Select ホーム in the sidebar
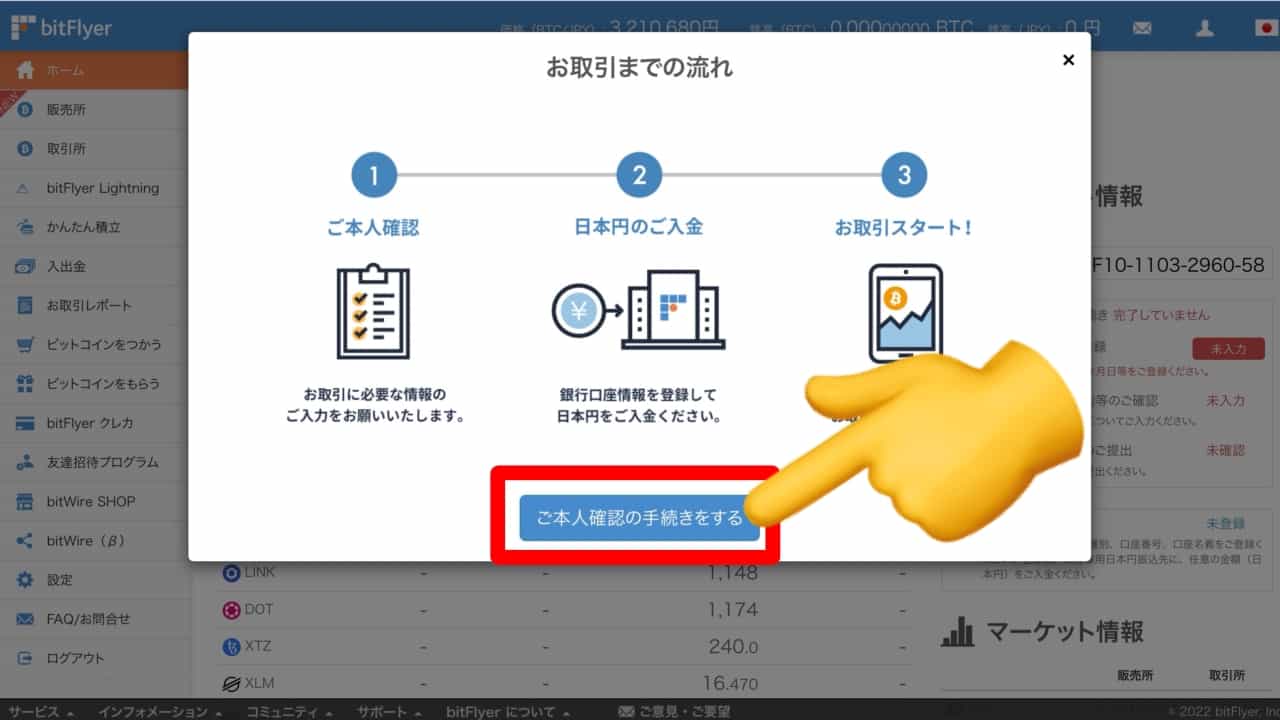Screen dimensions: 1280x720 tap(66, 71)
